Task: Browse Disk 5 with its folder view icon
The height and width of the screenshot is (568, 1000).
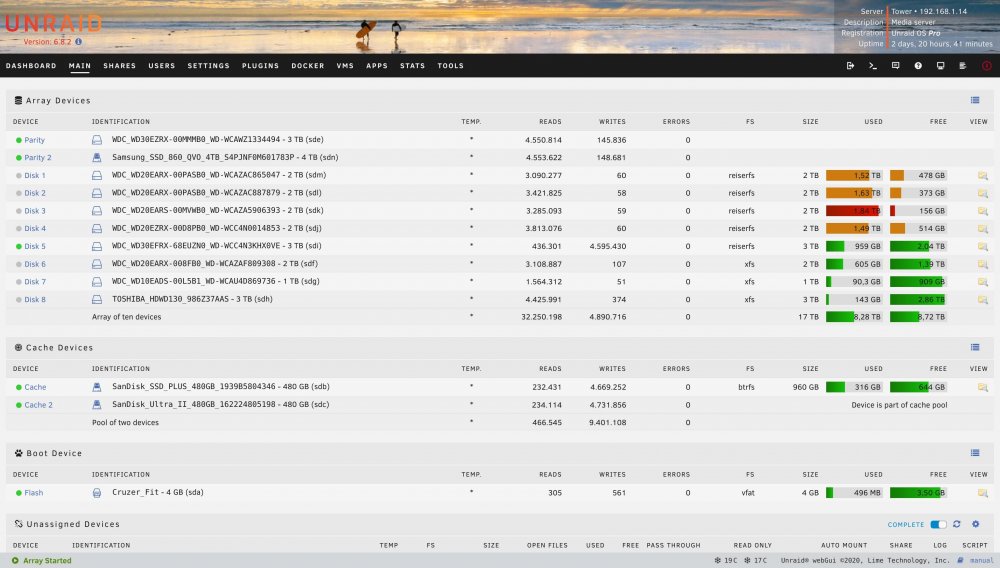Action: tap(982, 246)
